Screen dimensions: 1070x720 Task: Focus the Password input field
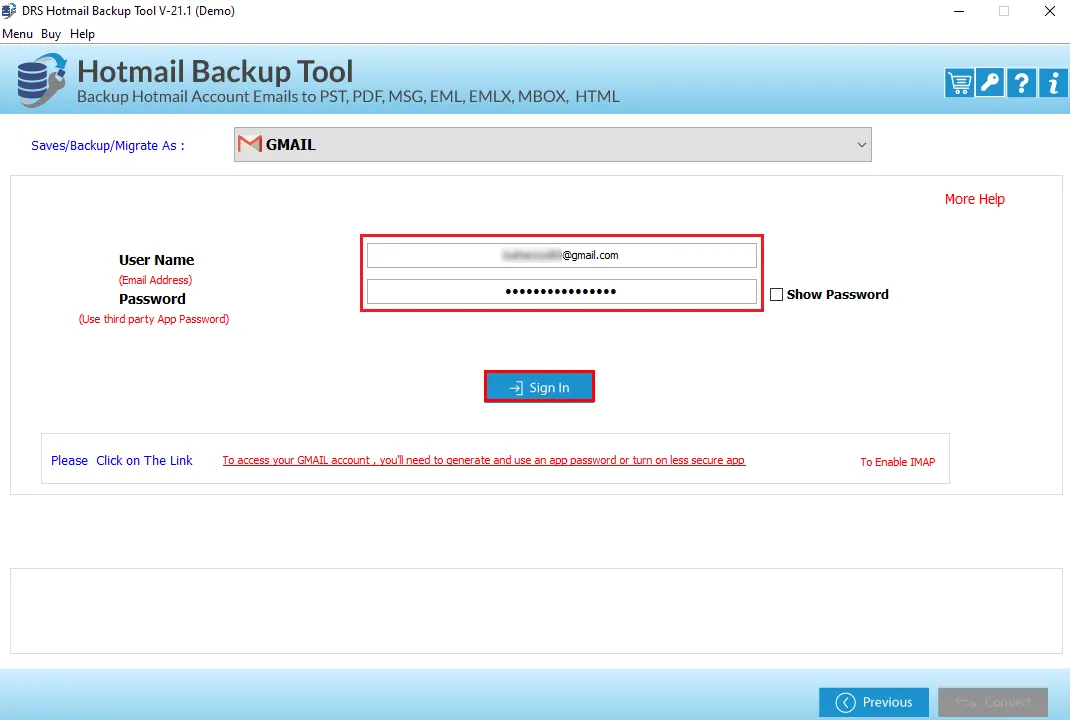[x=562, y=291]
